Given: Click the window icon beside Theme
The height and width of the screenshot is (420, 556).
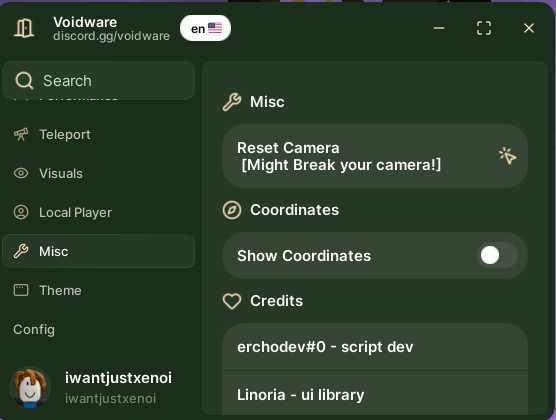Looking at the screenshot, I should tap(21, 290).
